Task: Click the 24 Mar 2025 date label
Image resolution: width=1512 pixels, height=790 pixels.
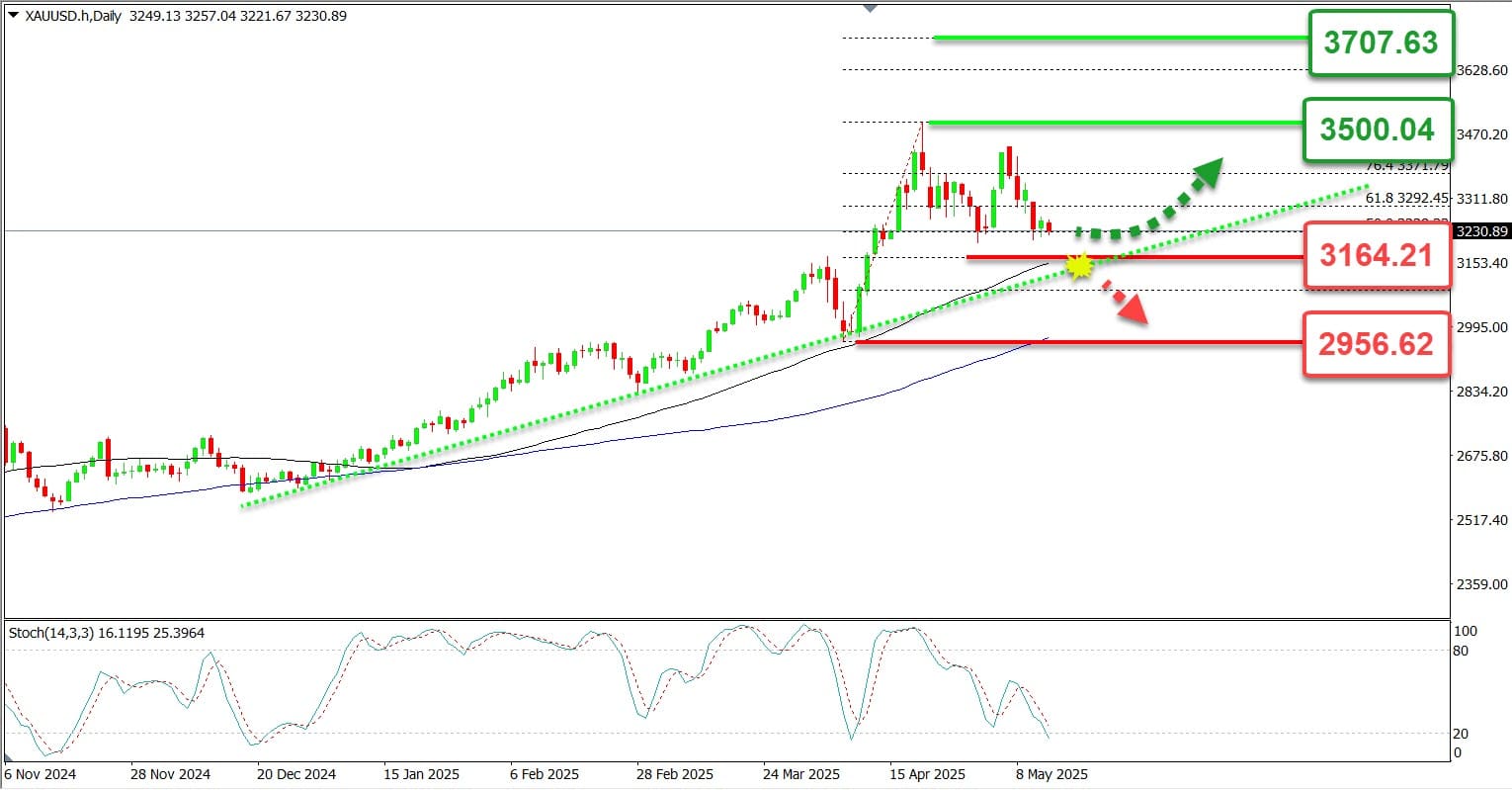Action: (801, 774)
